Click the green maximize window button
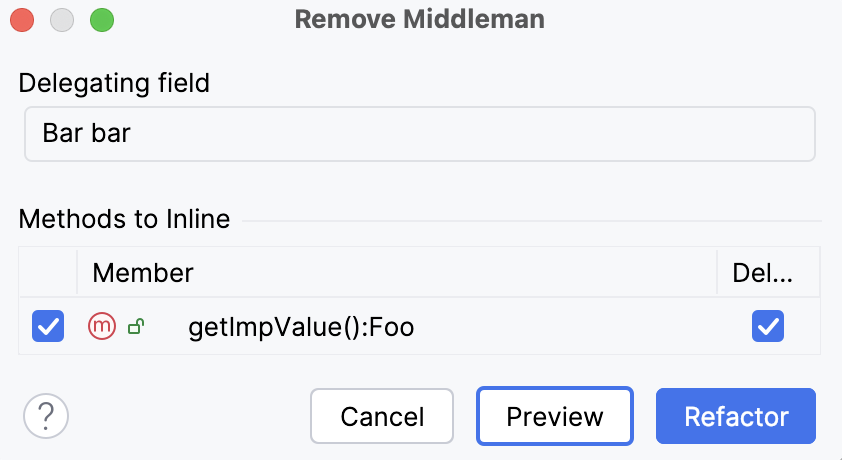The height and width of the screenshot is (460, 842). click(x=102, y=20)
